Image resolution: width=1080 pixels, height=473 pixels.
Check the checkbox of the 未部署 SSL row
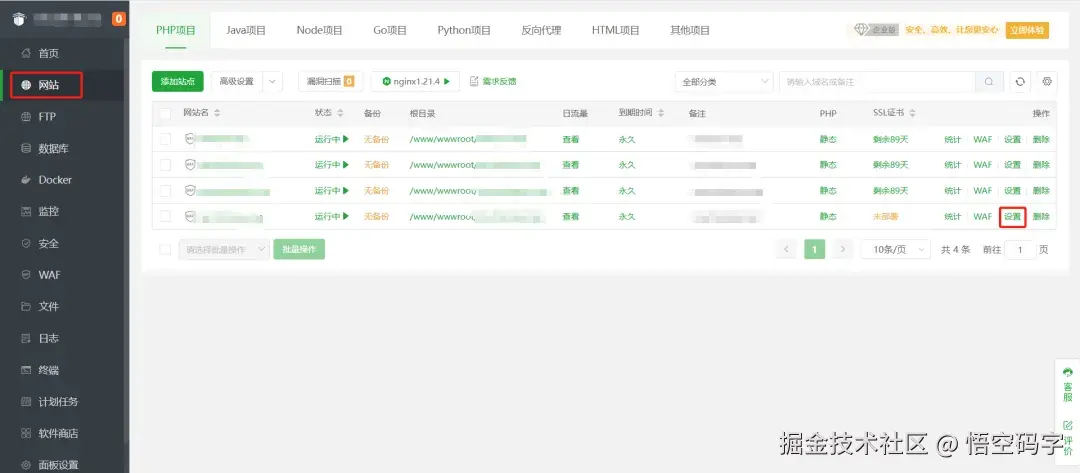click(165, 216)
